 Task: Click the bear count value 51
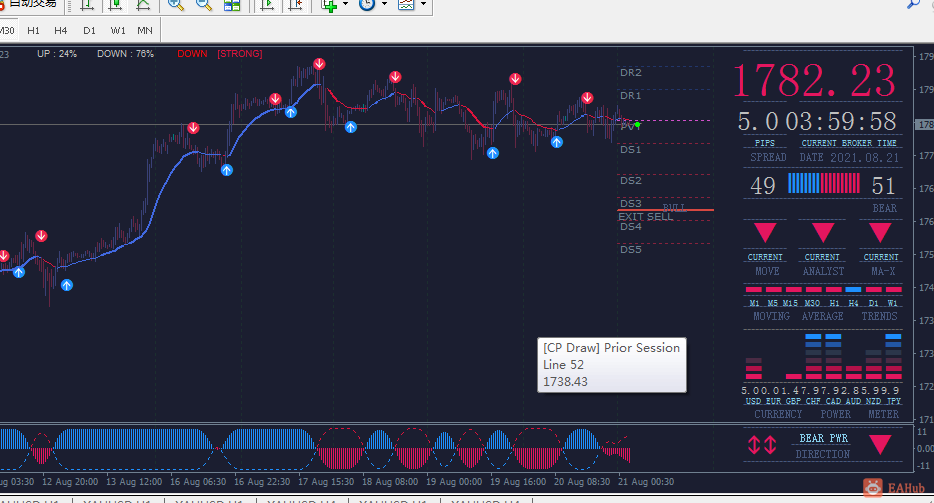point(883,186)
